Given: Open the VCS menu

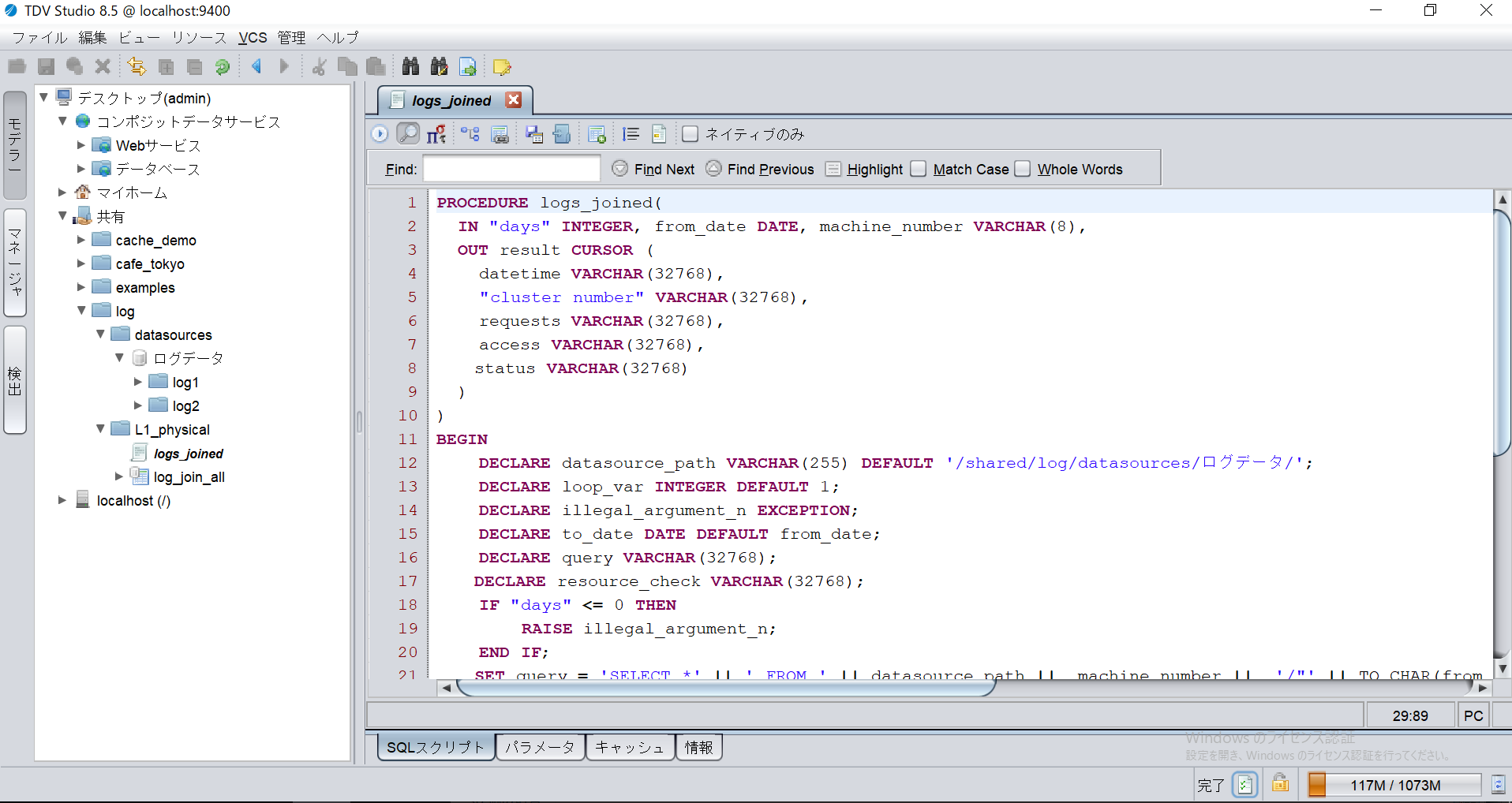Looking at the screenshot, I should (x=253, y=37).
